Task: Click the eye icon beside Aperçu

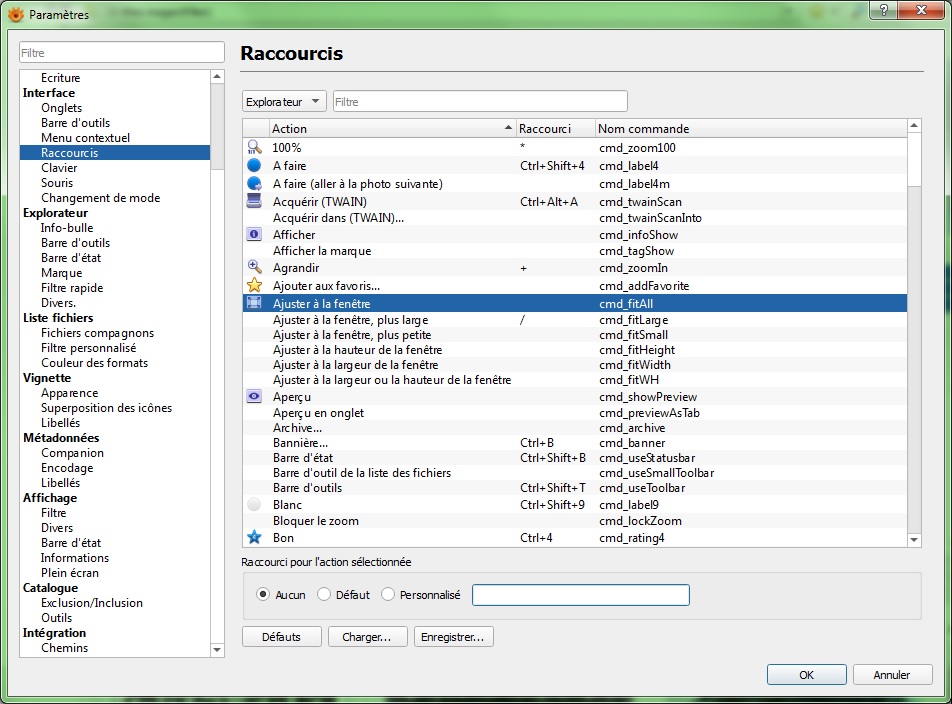Action: [x=254, y=396]
